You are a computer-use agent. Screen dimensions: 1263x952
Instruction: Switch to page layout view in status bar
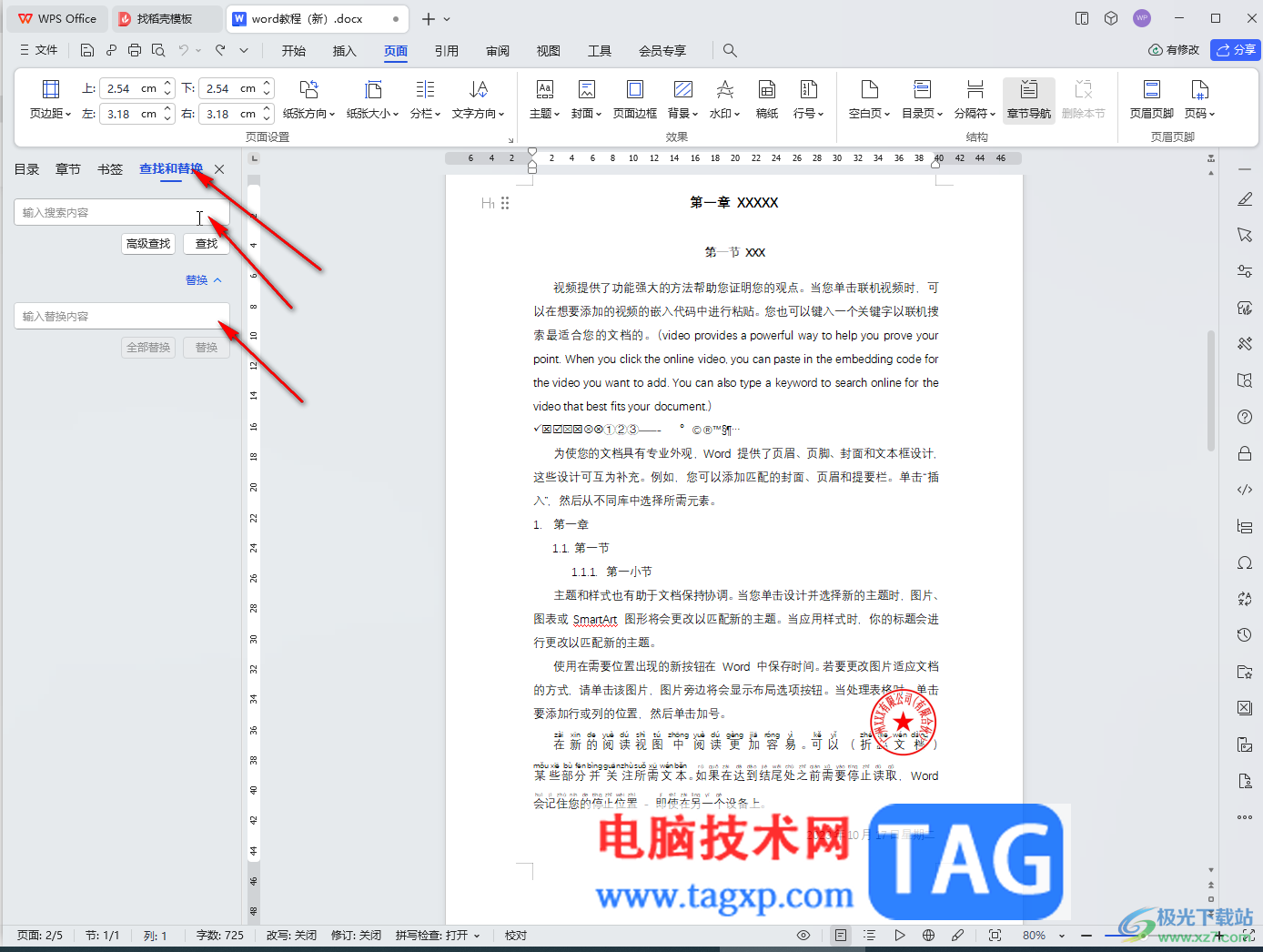841,935
